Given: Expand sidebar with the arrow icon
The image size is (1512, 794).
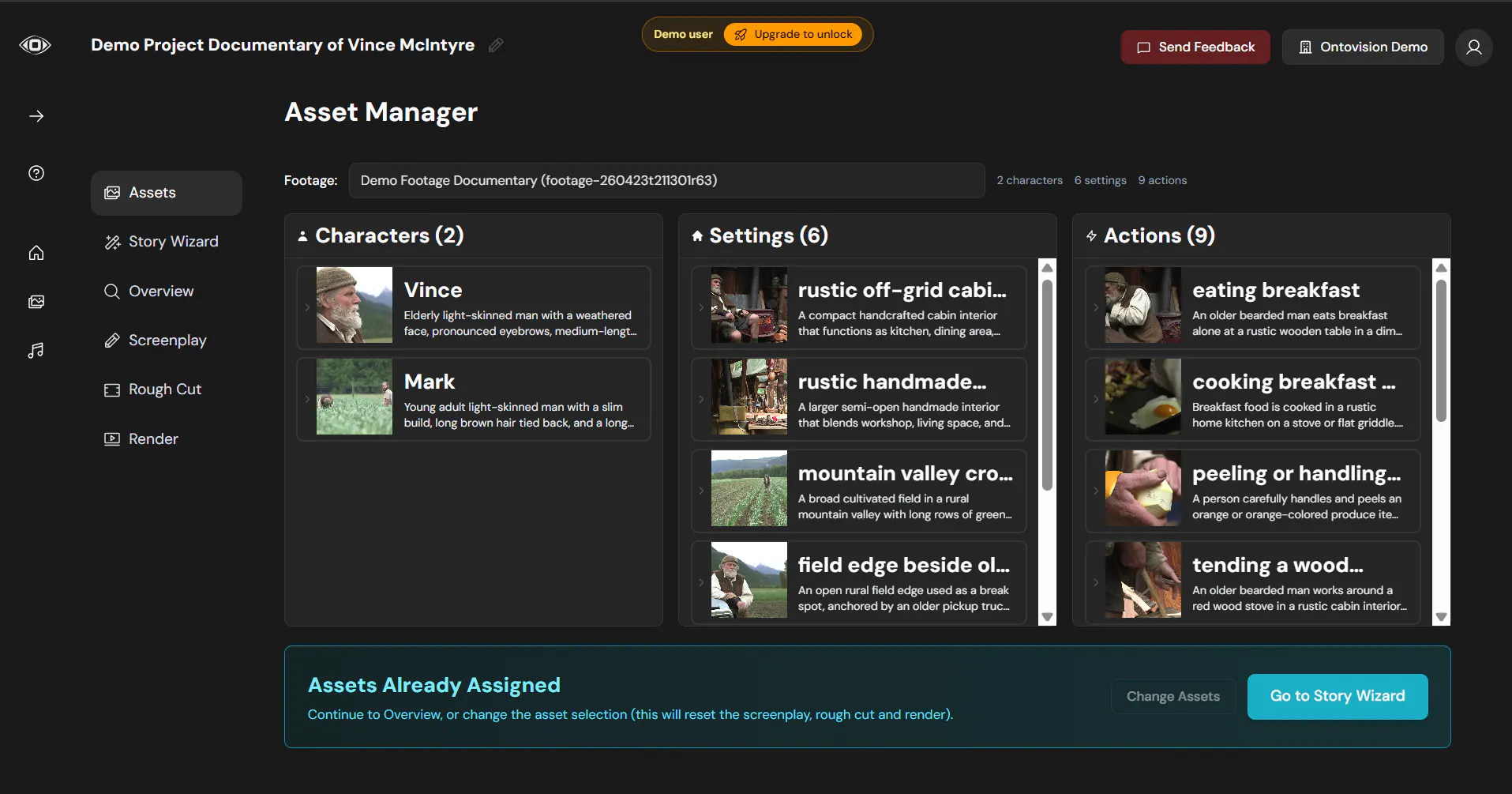Looking at the screenshot, I should (x=36, y=116).
